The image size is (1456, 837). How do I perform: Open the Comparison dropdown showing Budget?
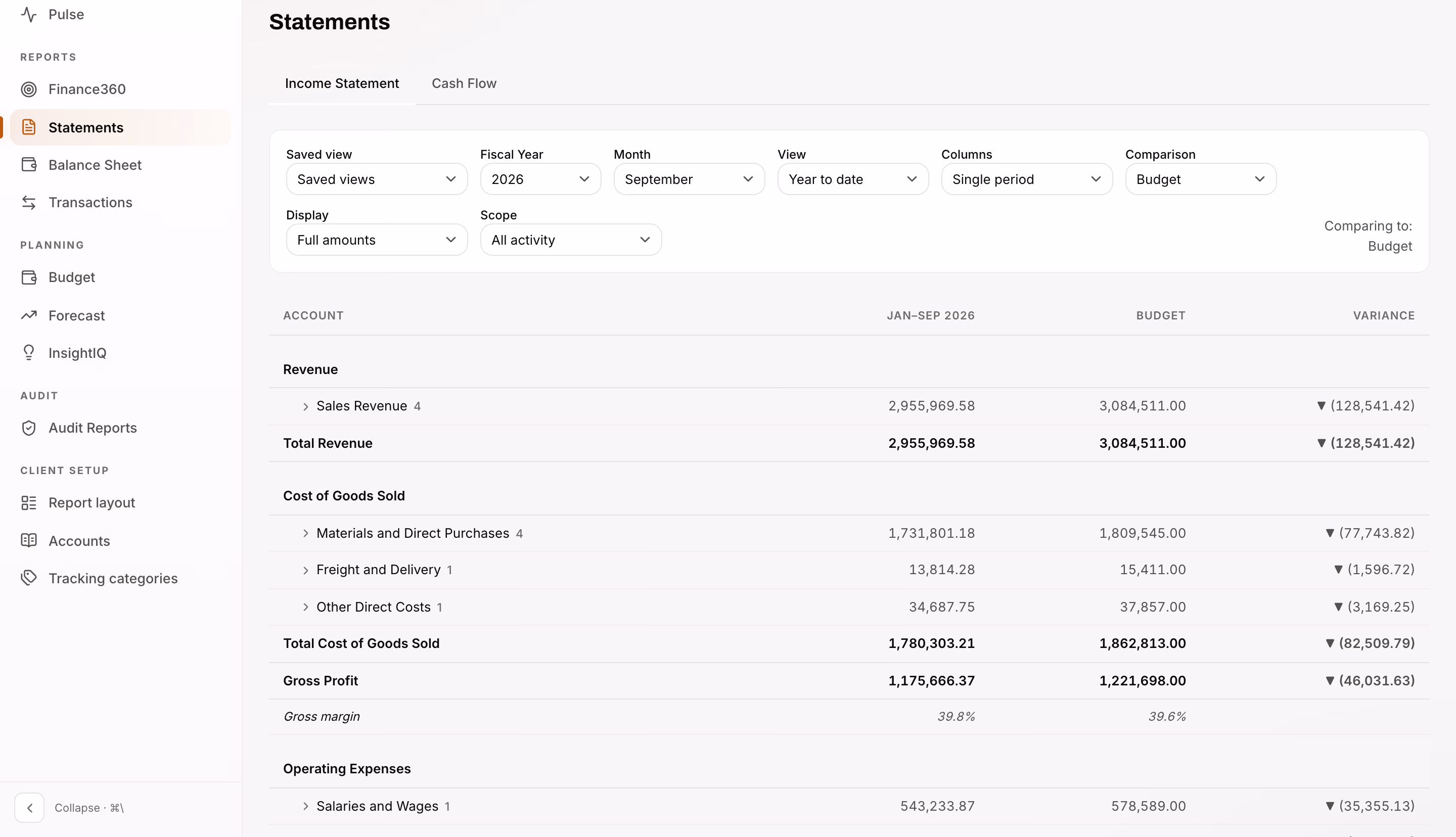click(x=1200, y=179)
